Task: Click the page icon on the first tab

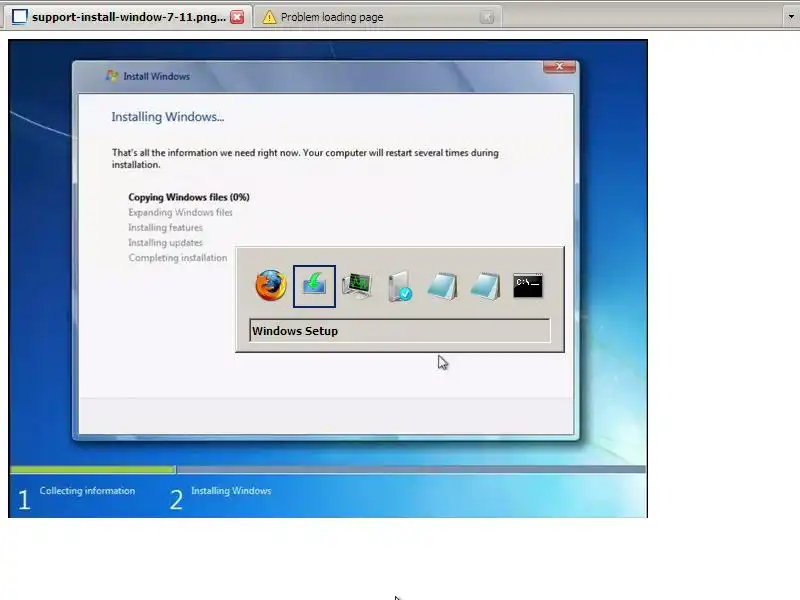Action: (x=19, y=17)
